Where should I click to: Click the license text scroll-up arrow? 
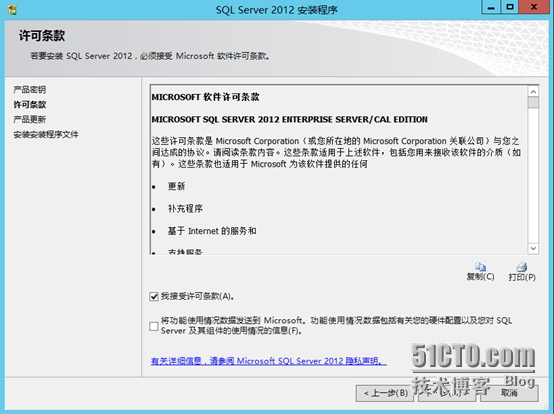(x=533, y=91)
